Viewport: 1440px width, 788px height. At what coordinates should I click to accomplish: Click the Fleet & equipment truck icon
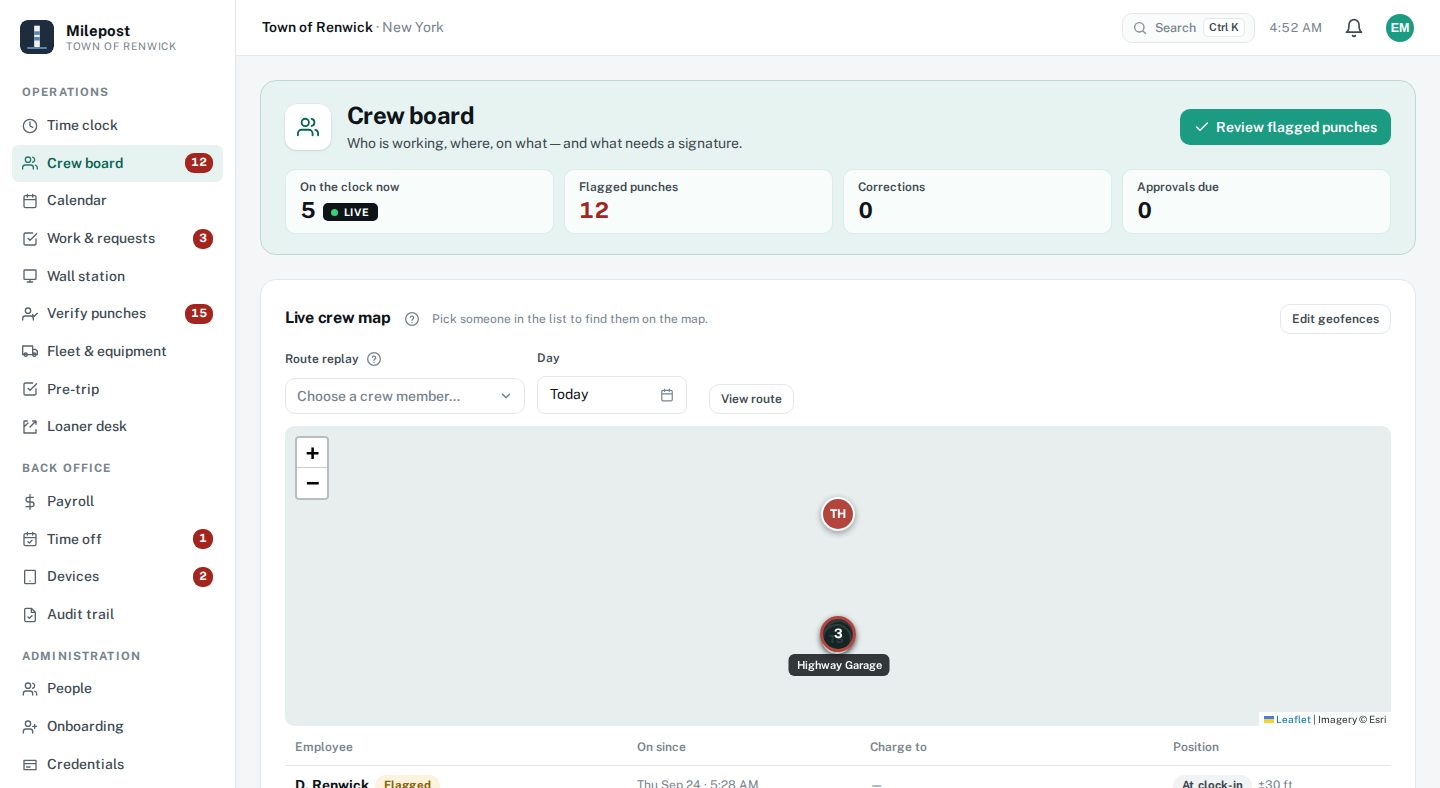tap(30, 351)
